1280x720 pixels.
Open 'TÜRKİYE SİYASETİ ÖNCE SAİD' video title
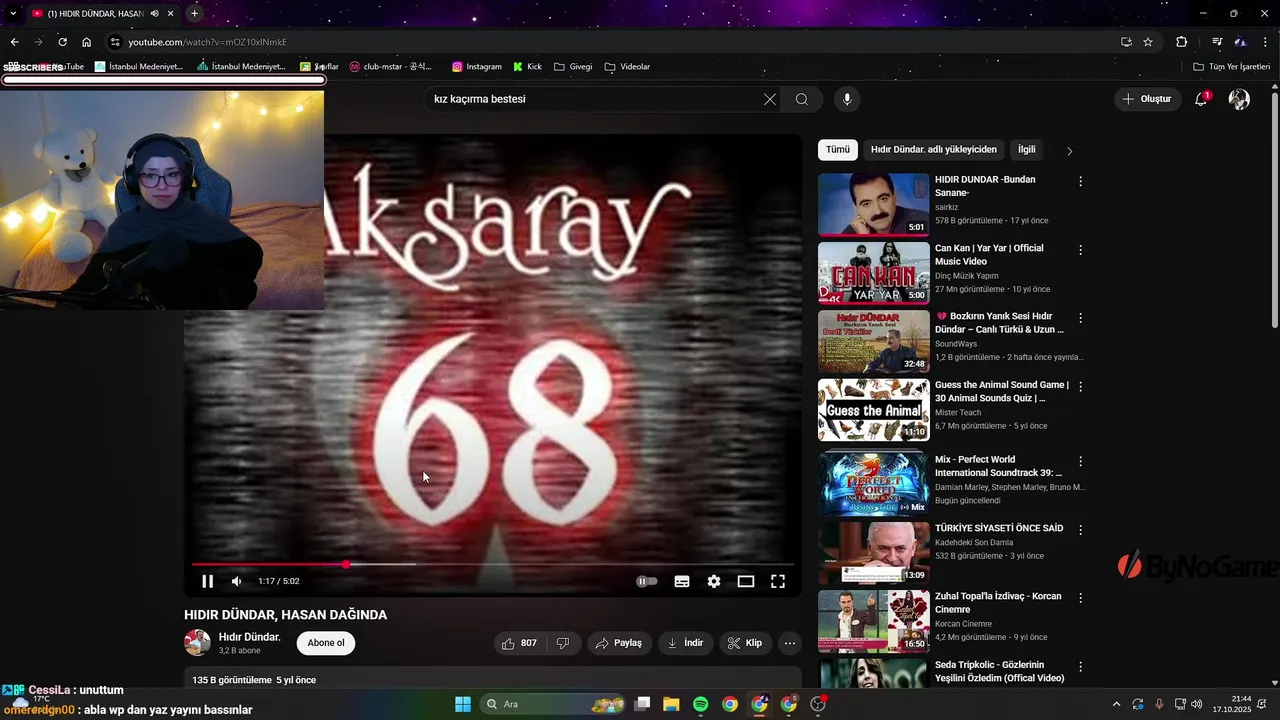click(x=999, y=528)
